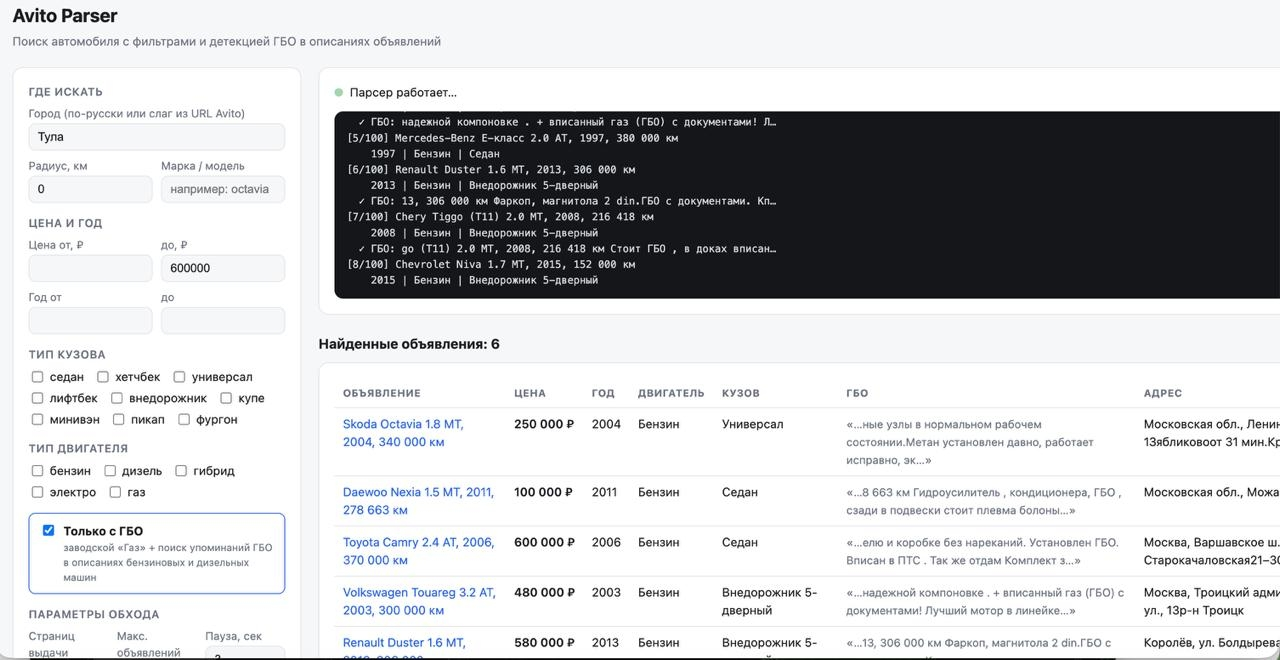1280x660 pixels.
Task: Click the 100 000 ₽ price cell
Action: [x=543, y=492]
